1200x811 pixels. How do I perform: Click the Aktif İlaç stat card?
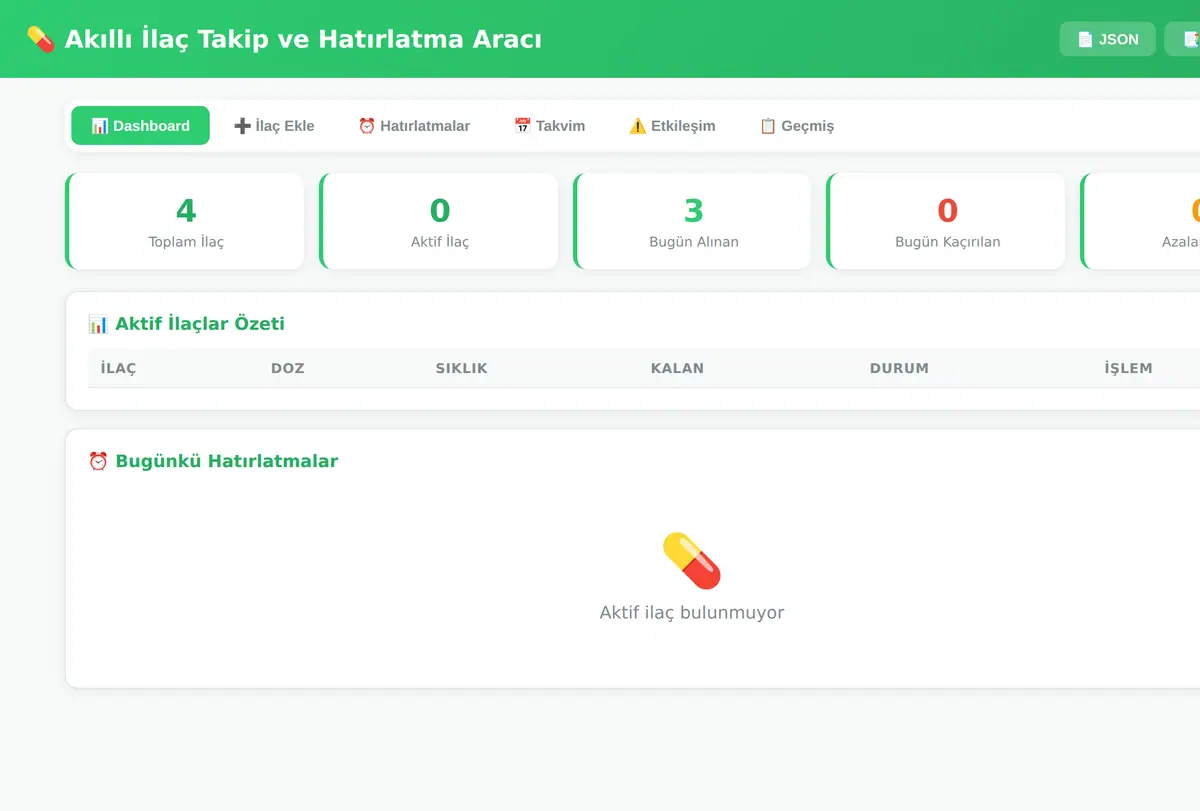[440, 221]
